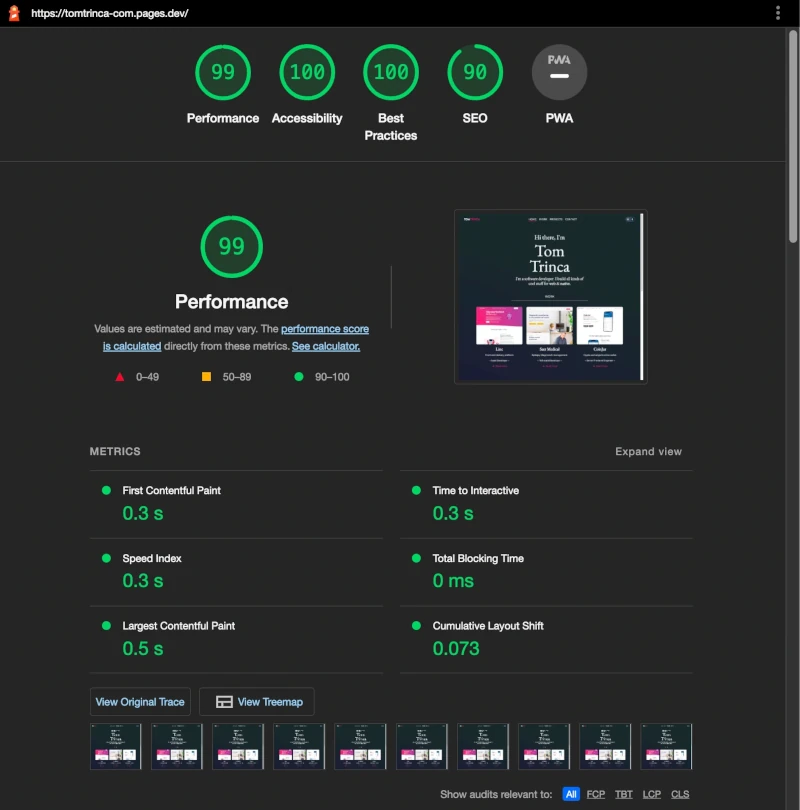Click the Performance score gauge 99
The width and height of the screenshot is (800, 810).
pyautogui.click(x=223, y=72)
